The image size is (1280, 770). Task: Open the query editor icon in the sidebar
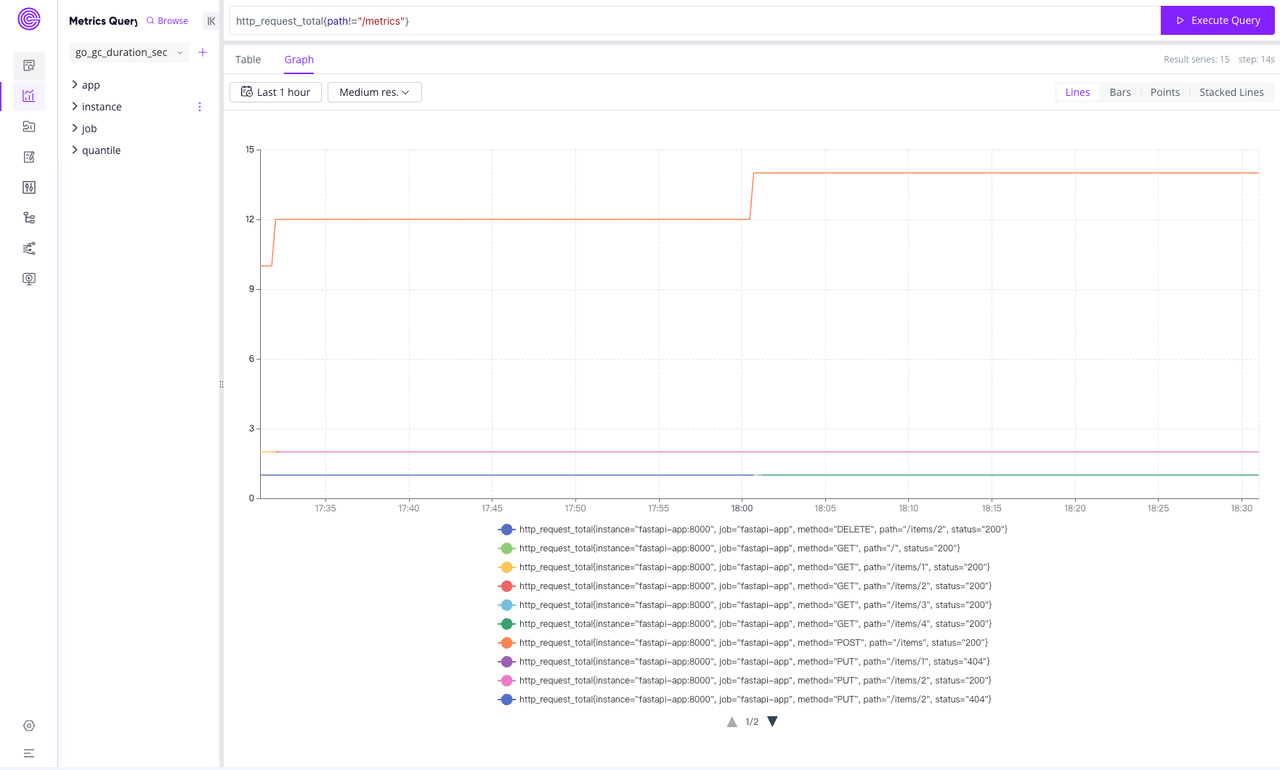click(x=29, y=156)
